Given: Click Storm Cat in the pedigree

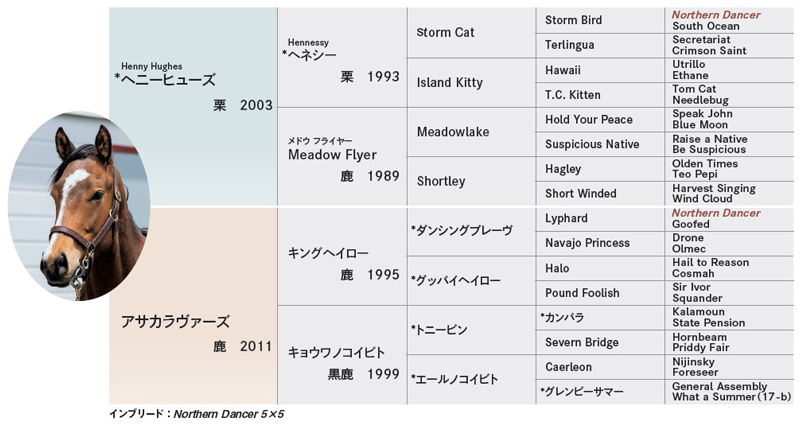Looking at the screenshot, I should point(445,32).
